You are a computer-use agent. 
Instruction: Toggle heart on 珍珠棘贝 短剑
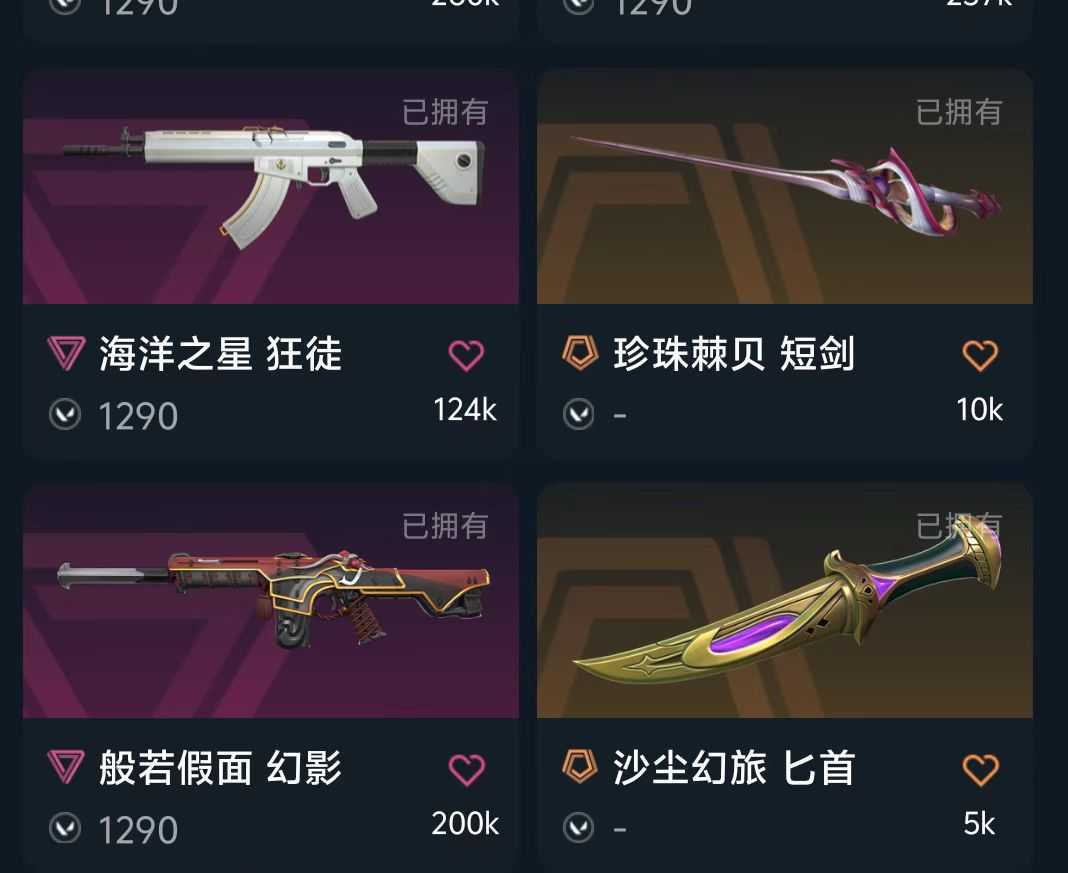click(x=980, y=355)
